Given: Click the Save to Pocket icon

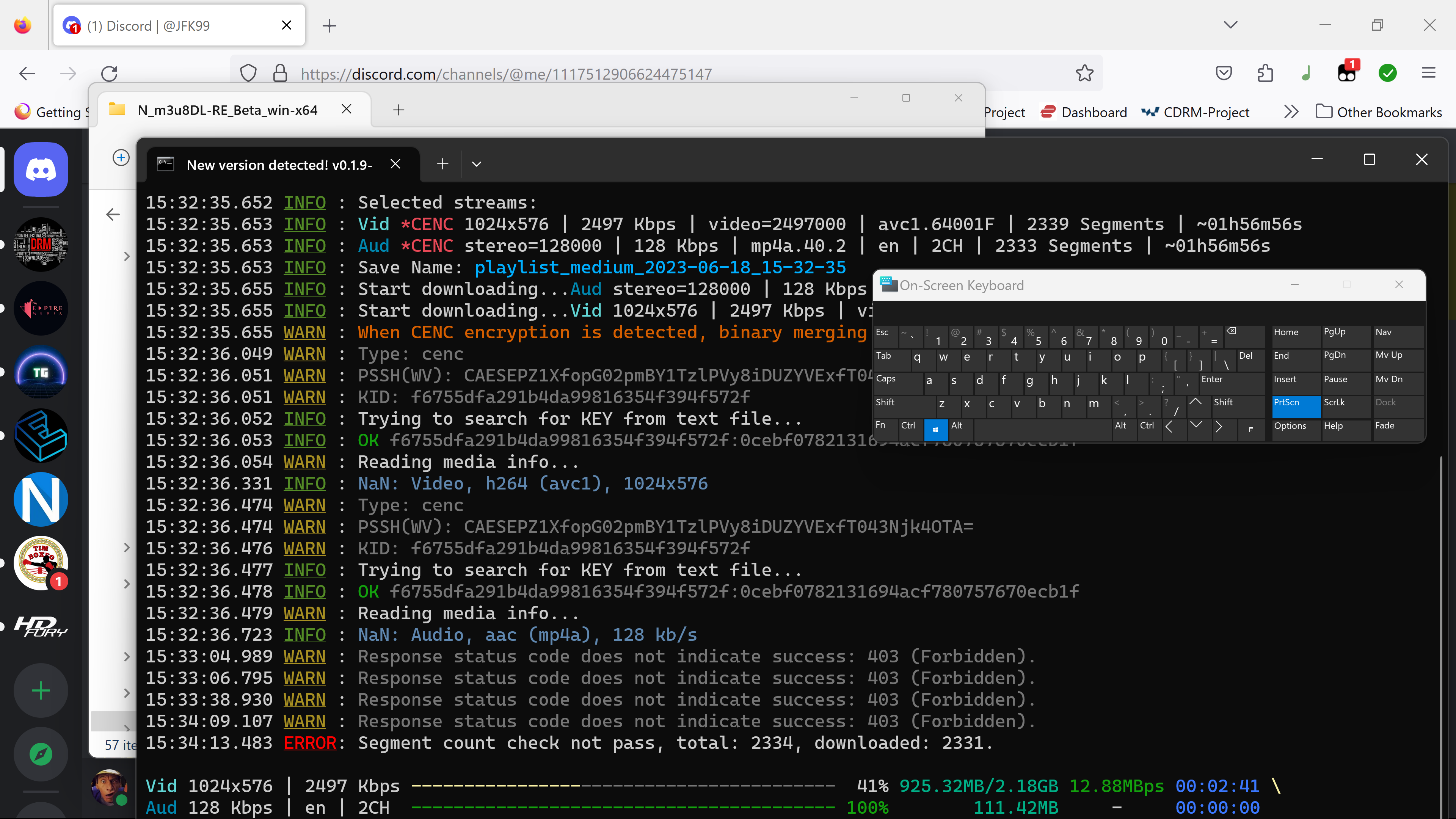Looking at the screenshot, I should (x=1224, y=74).
